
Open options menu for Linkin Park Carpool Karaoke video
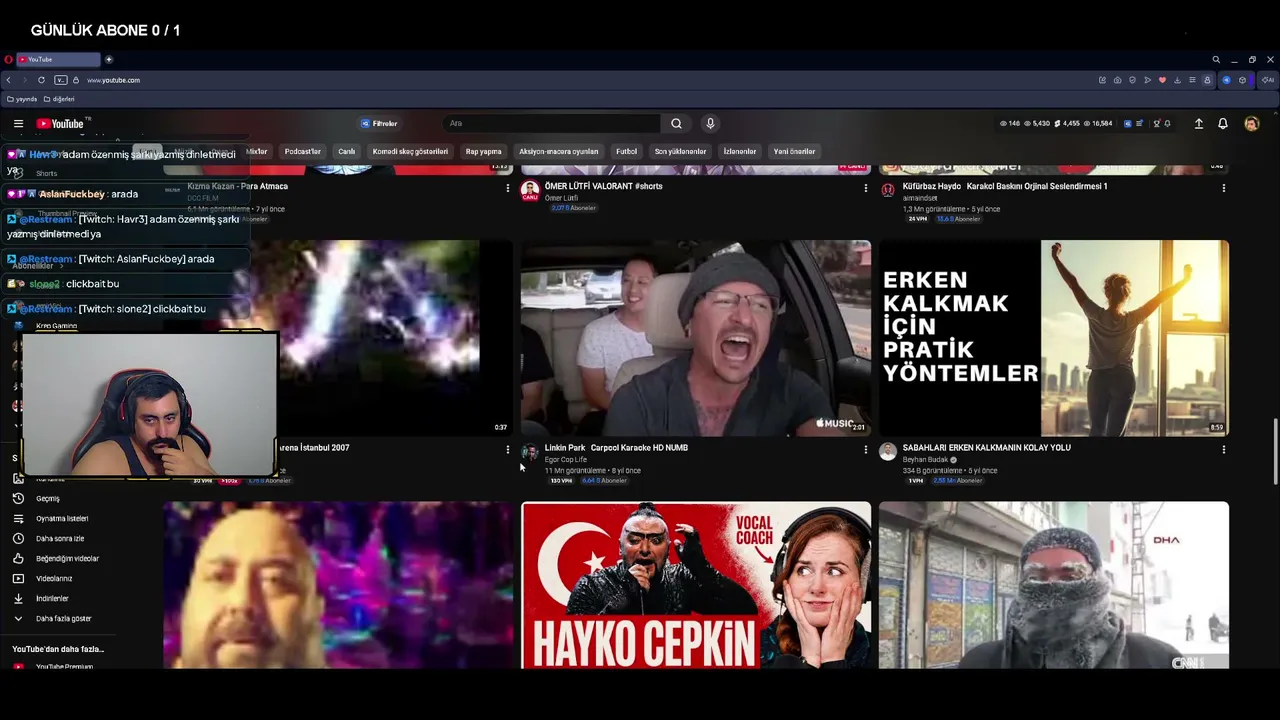(866, 450)
